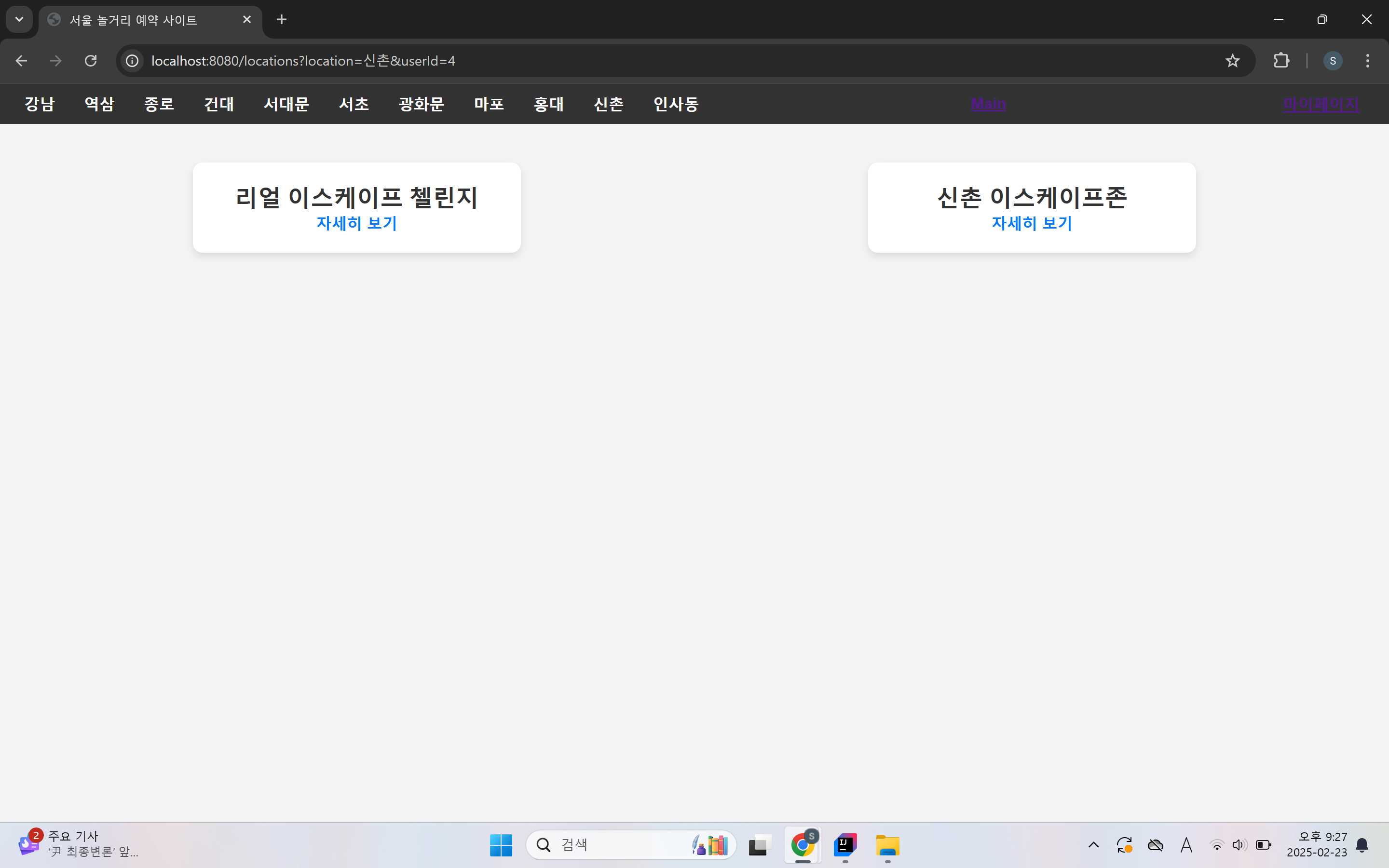Open the 인사동 location menu item

tap(676, 104)
